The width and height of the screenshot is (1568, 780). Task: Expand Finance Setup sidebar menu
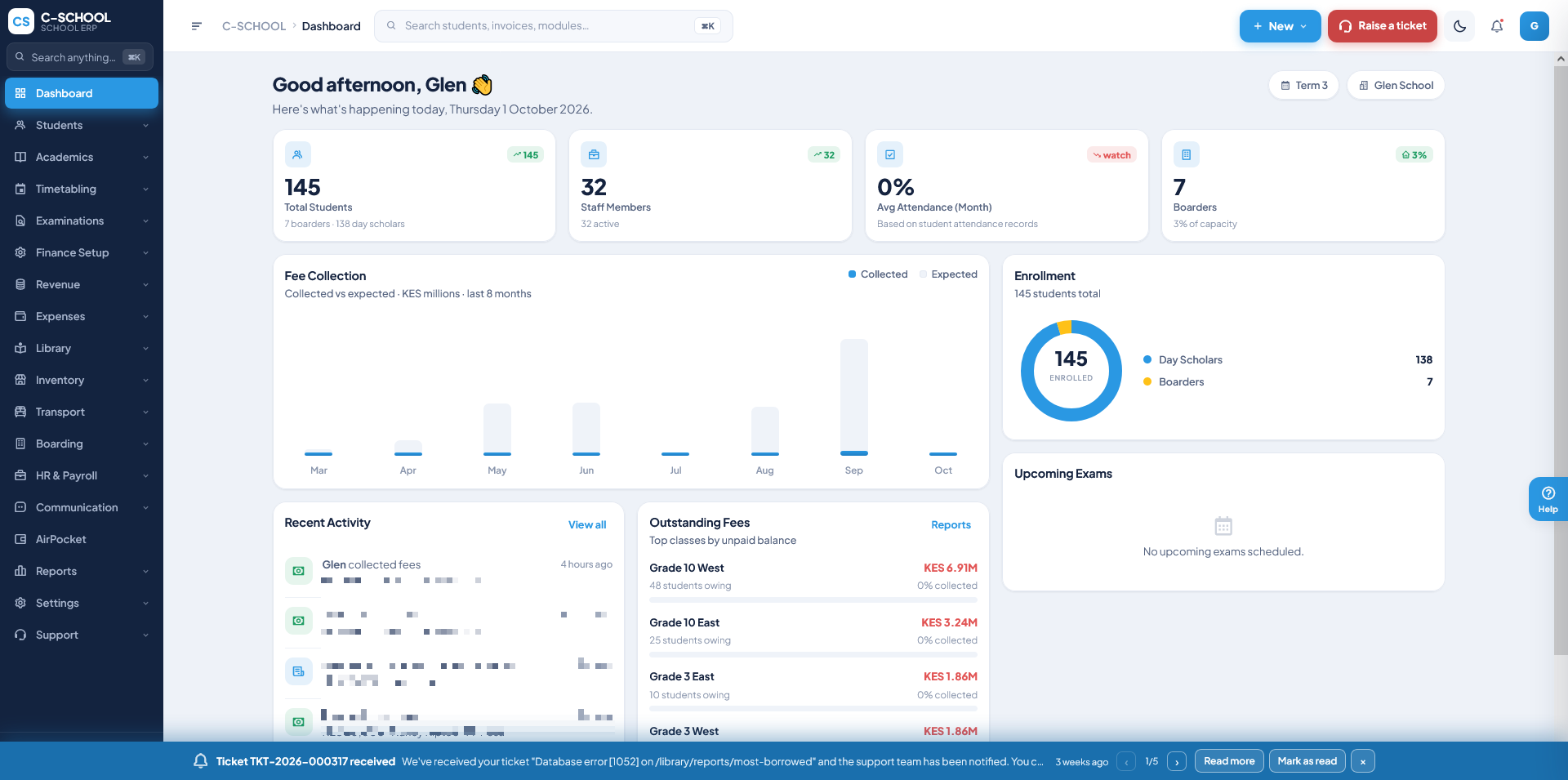(x=82, y=252)
